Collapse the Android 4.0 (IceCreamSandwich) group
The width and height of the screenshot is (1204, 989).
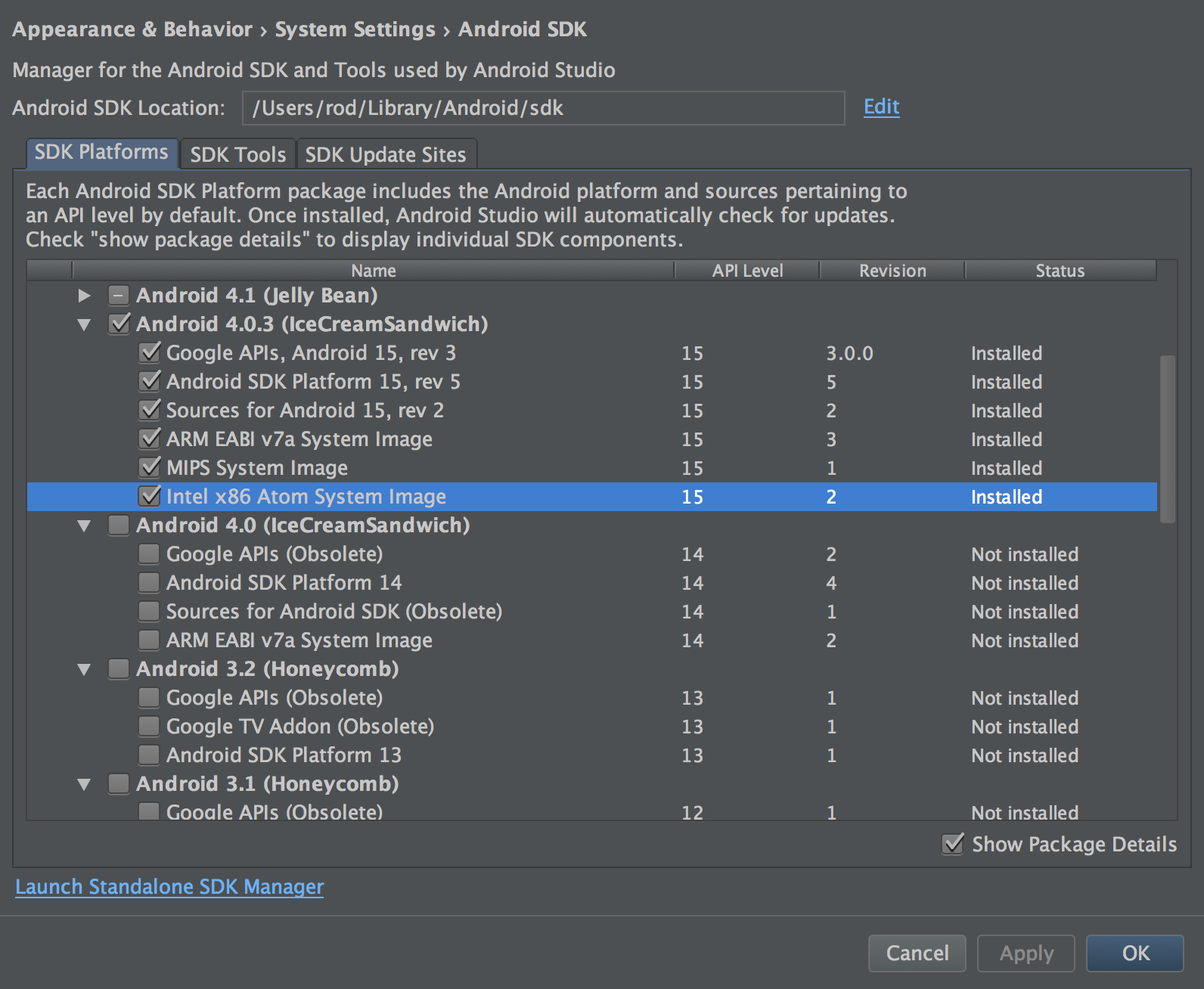pyautogui.click(x=84, y=526)
